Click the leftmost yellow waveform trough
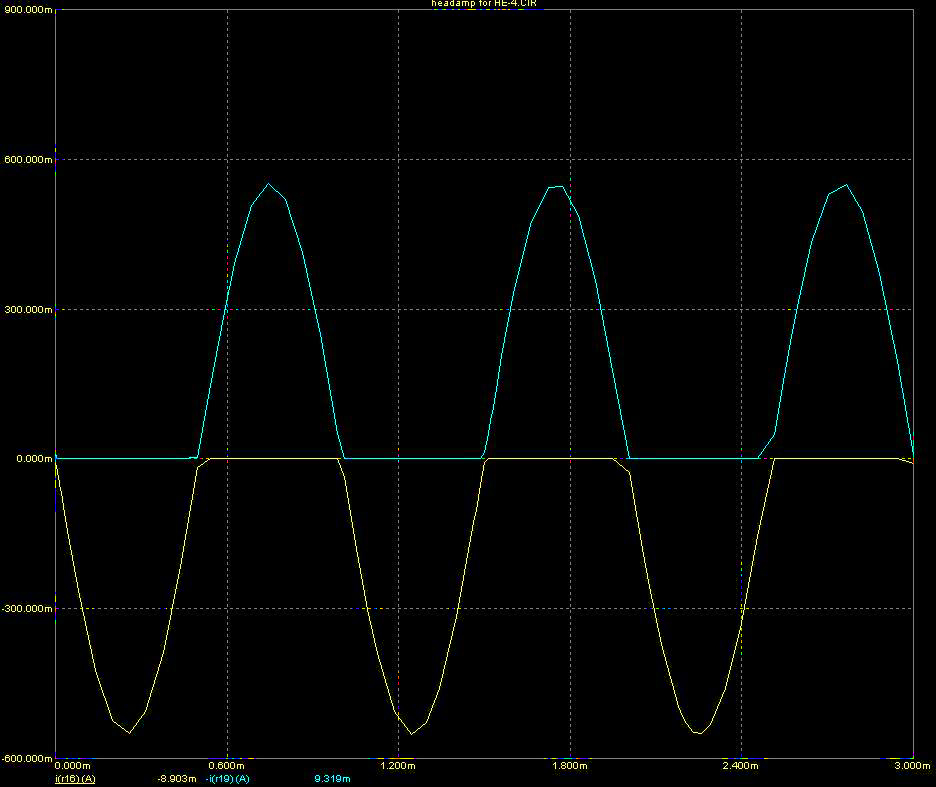936x787 pixels. coord(129,733)
